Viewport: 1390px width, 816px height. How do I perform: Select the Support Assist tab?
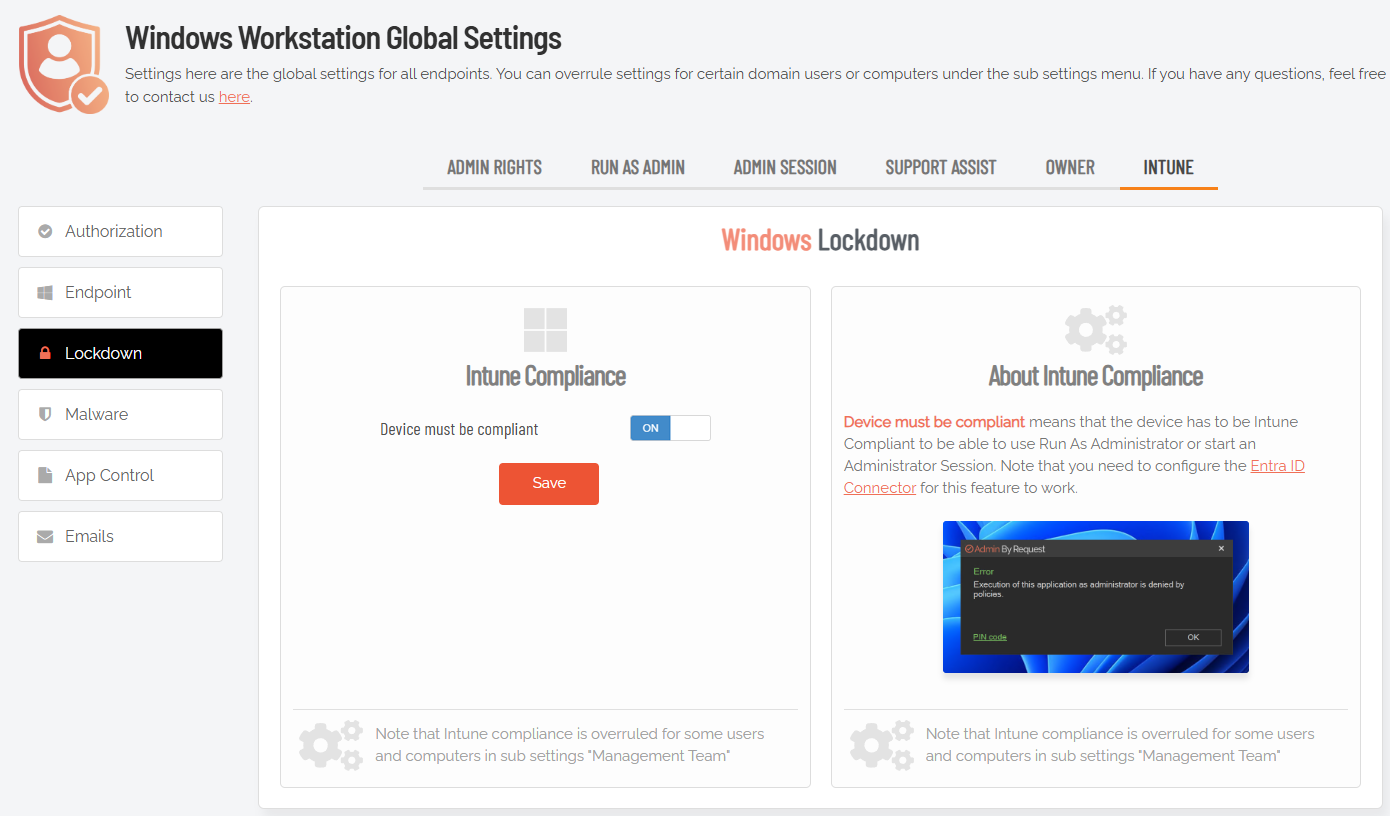coord(940,168)
